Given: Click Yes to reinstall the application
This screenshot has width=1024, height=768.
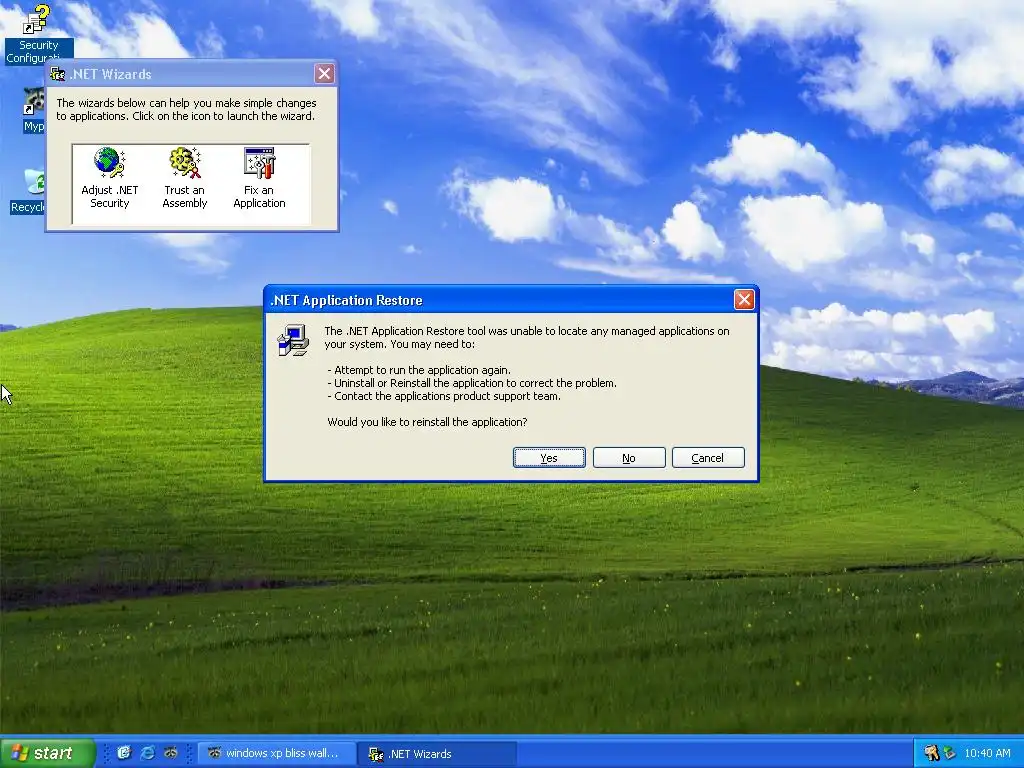Looking at the screenshot, I should pyautogui.click(x=549, y=458).
